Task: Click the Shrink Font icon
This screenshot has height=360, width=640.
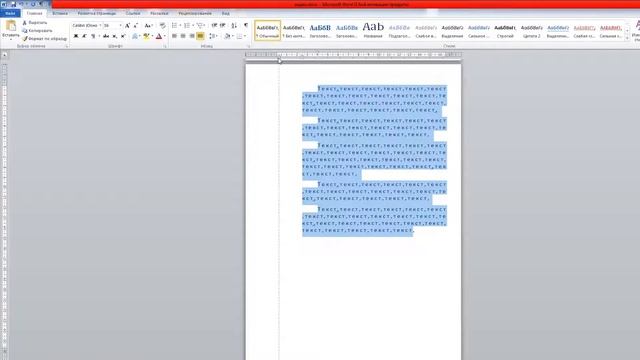Action: point(136,26)
